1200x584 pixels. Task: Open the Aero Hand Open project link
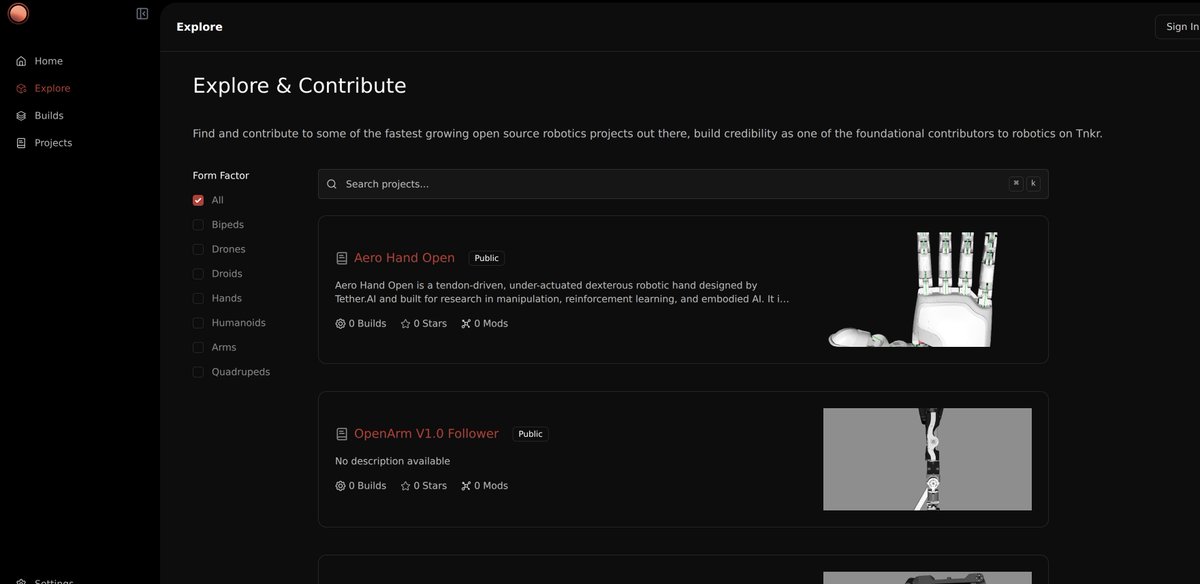pos(404,258)
